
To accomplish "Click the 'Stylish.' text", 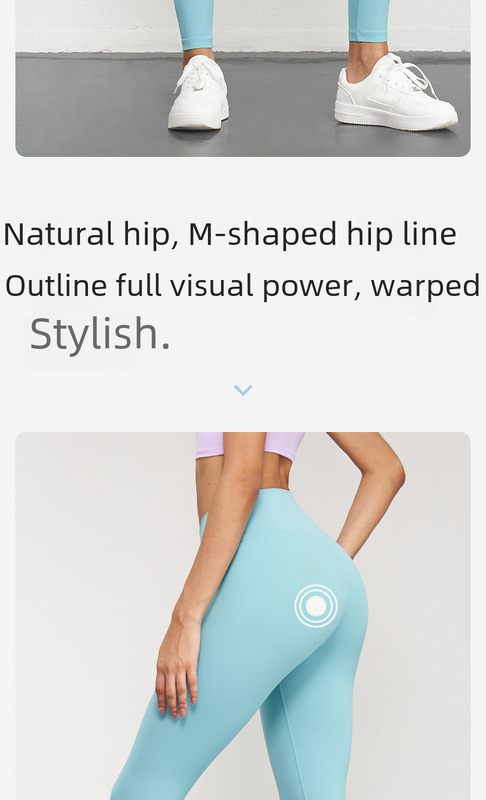I will pyautogui.click(x=100, y=334).
